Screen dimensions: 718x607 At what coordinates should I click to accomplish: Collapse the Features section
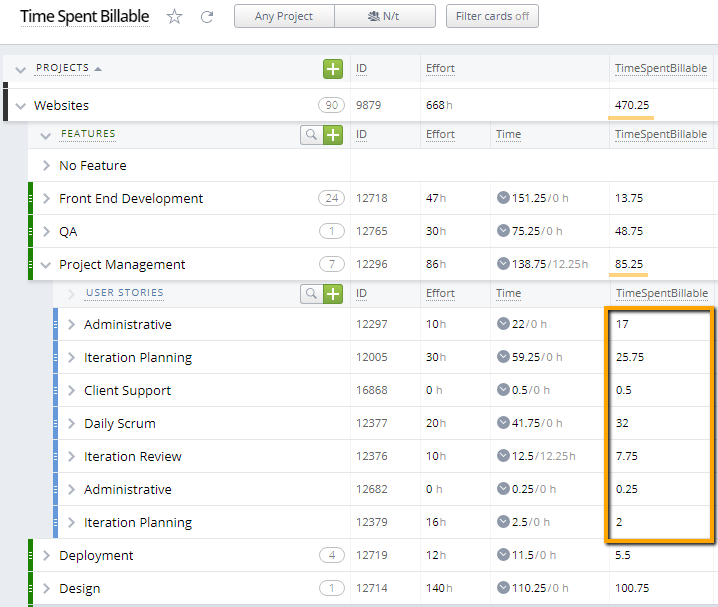point(45,135)
